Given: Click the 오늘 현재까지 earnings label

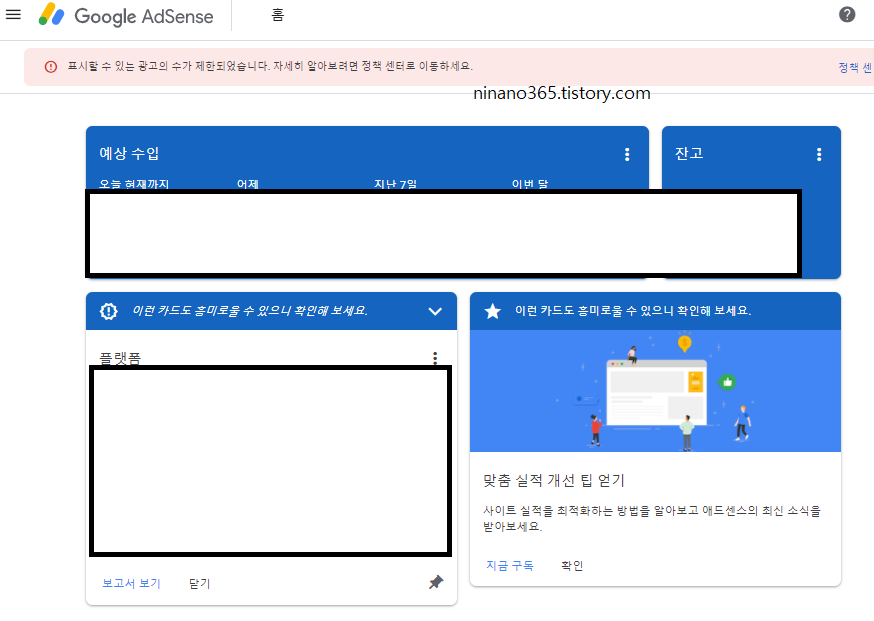Looking at the screenshot, I should tap(134, 184).
